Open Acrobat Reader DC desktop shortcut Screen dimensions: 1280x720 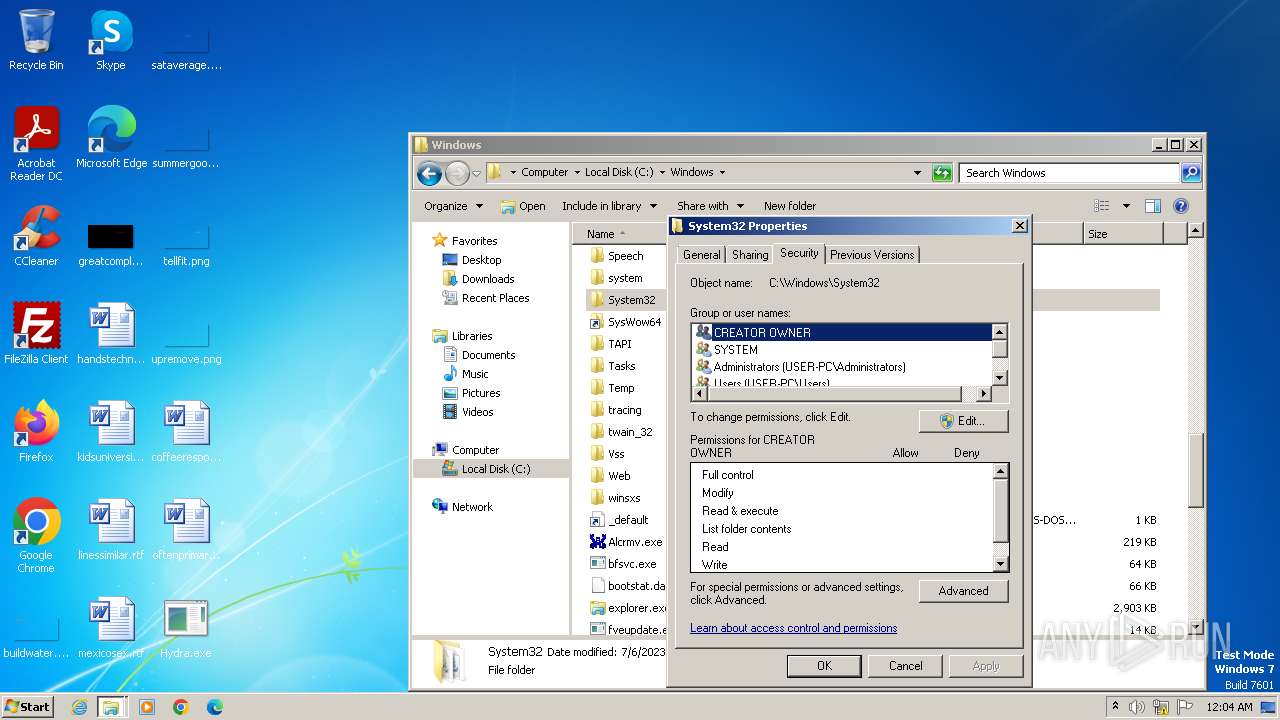click(x=36, y=143)
